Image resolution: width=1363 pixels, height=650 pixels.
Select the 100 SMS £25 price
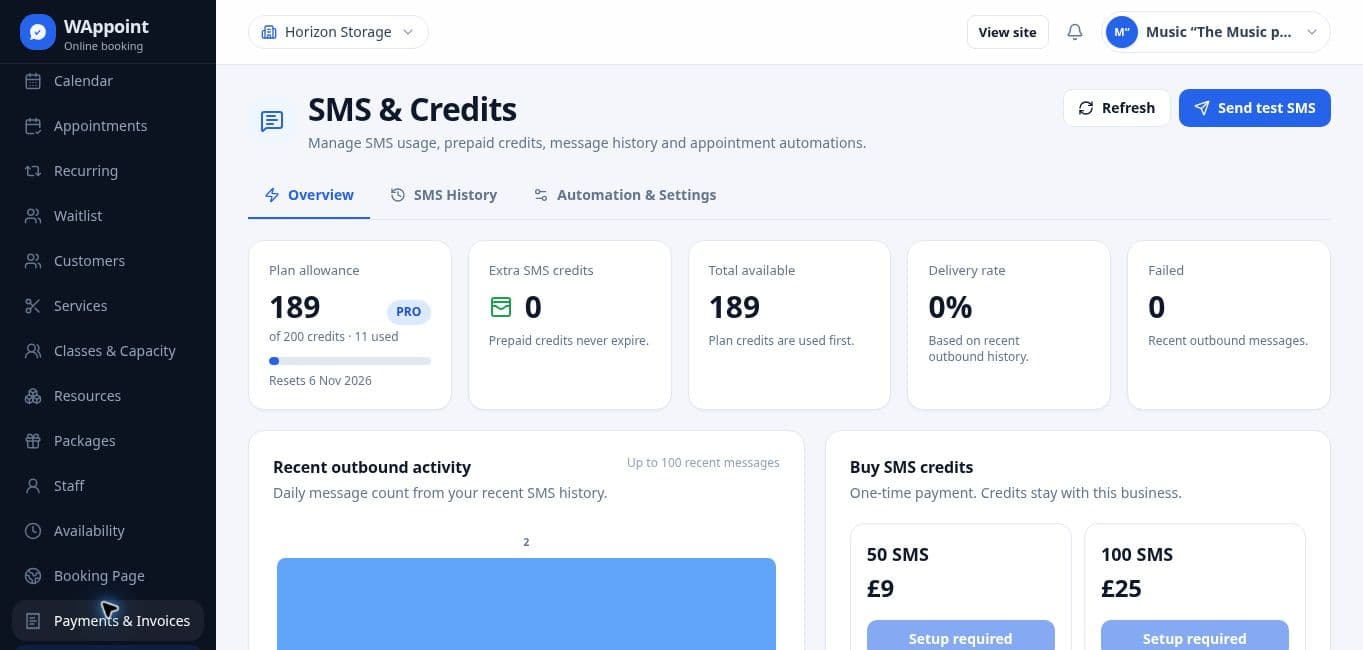(1121, 588)
